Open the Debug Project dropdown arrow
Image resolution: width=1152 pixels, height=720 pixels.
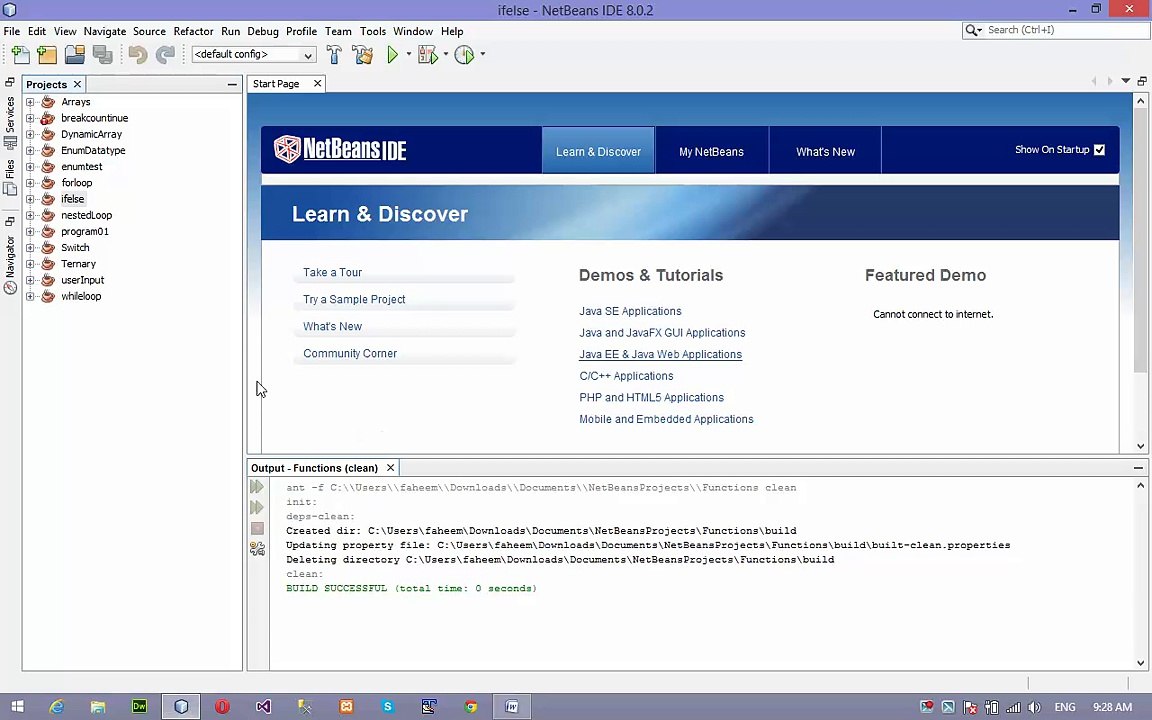(445, 54)
